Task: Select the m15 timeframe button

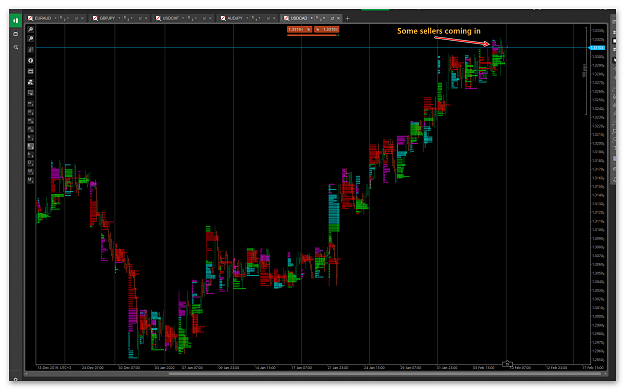Action: tap(30, 120)
